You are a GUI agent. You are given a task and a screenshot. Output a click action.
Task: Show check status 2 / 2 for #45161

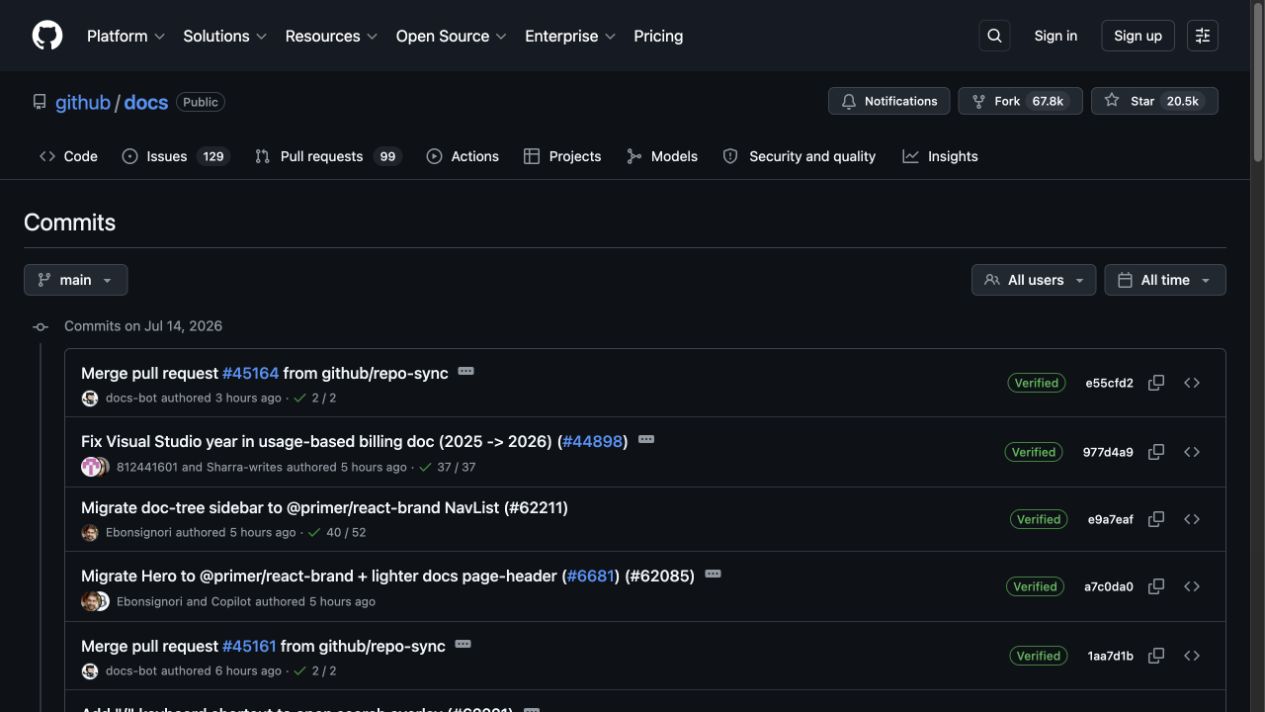tap(314, 671)
